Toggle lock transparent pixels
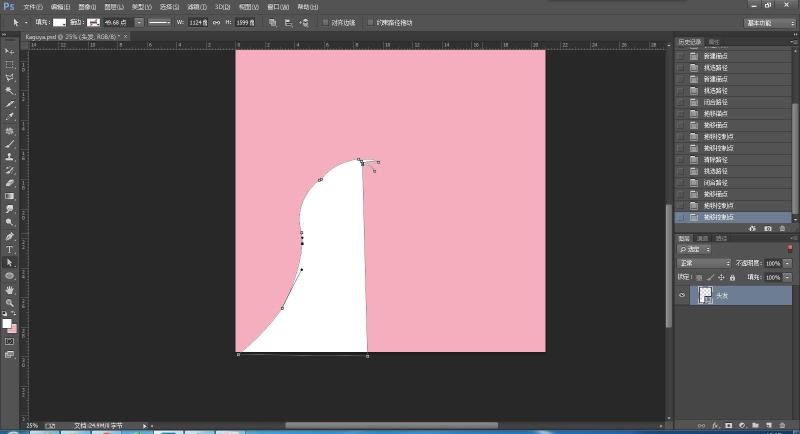Screen dimensions: 800x434 699,277
